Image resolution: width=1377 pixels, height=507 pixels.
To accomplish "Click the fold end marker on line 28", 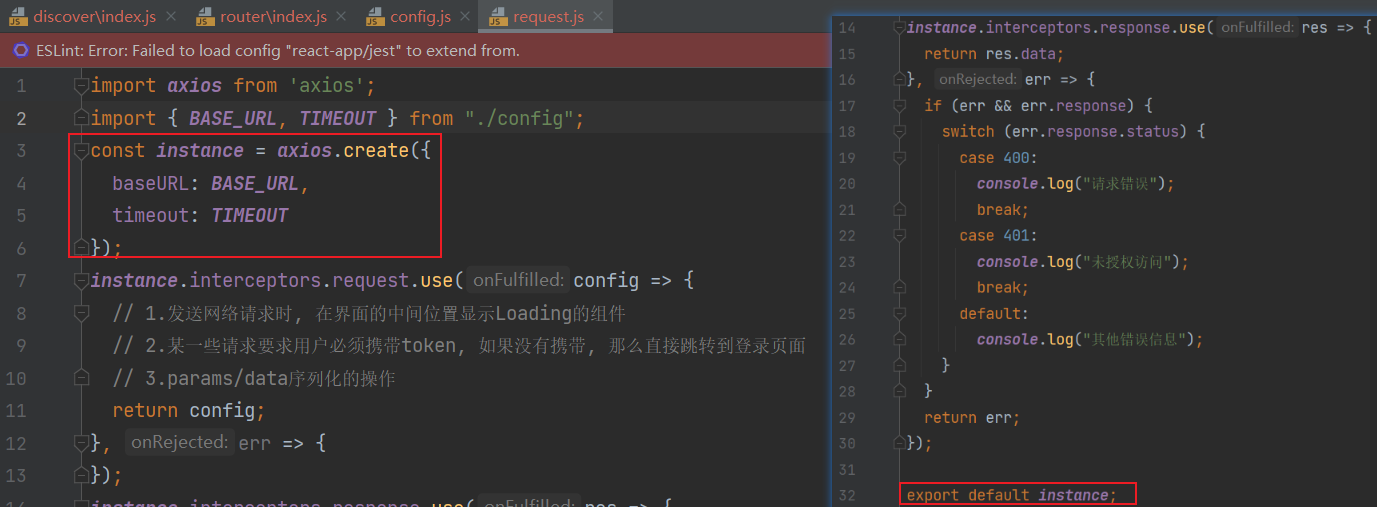I will click(898, 391).
